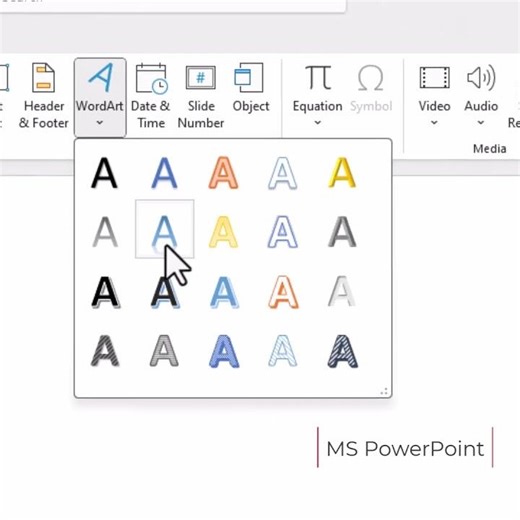Choose the gray horizontal striped WordArt, bottom row
Screen dimensions: 520x520
164,351
